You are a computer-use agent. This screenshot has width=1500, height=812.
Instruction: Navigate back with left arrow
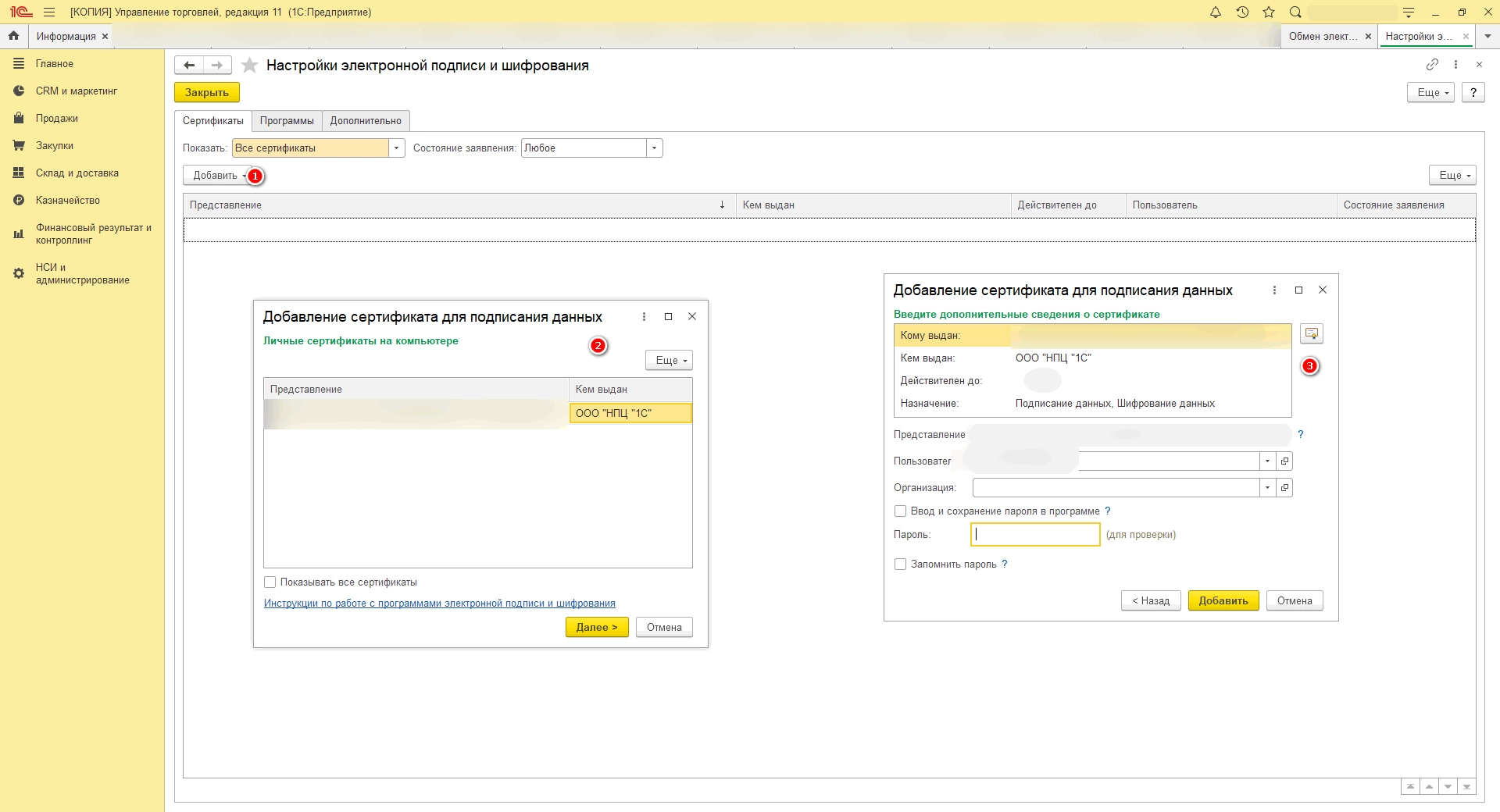coord(189,66)
